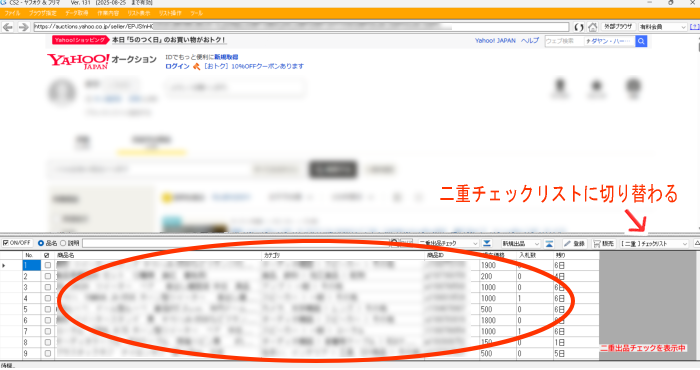The image size is (700, 370).
Task: Click the 外部ブラウザ button
Action: [x=618, y=27]
